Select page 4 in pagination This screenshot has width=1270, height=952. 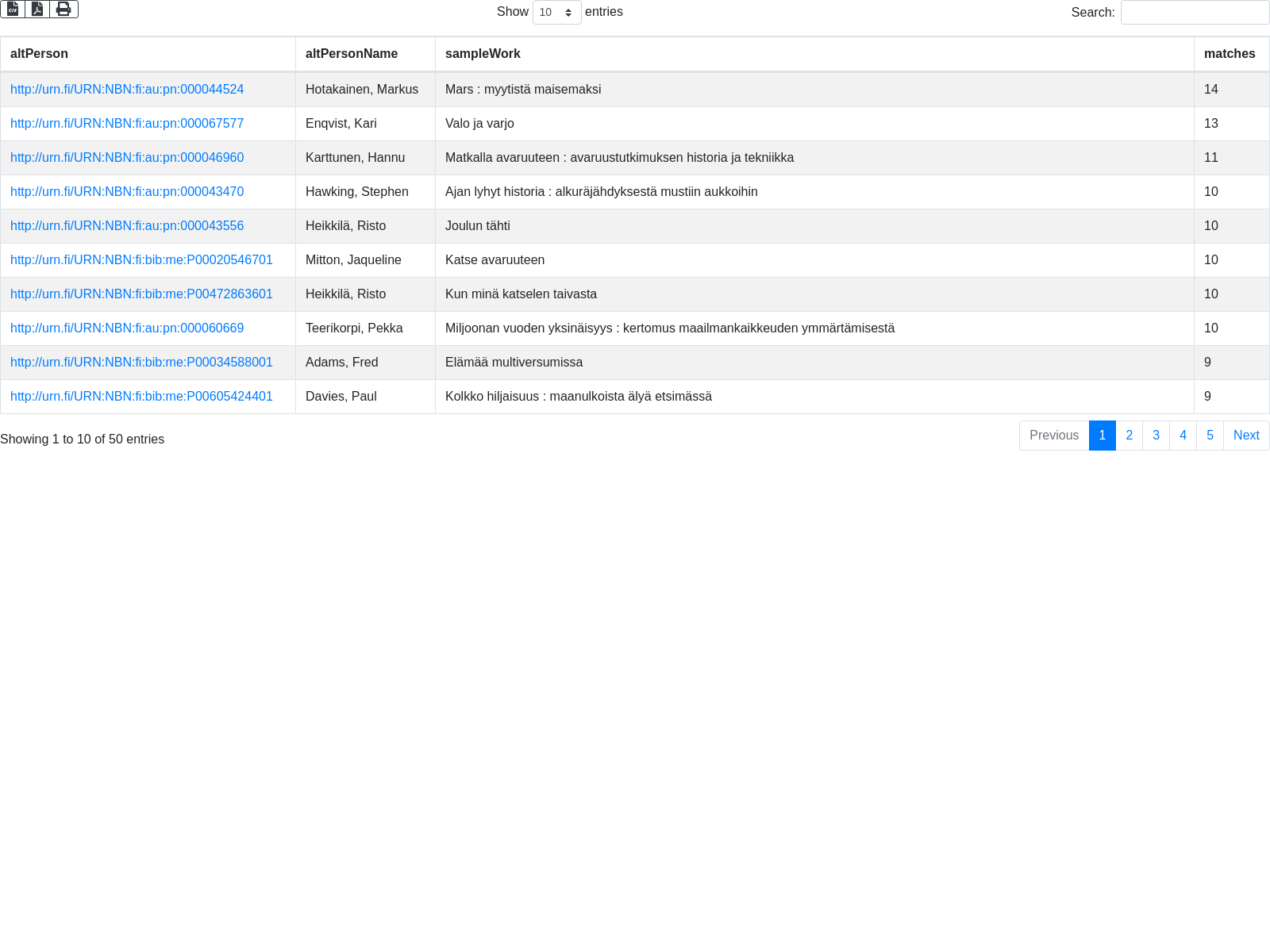click(x=1183, y=436)
